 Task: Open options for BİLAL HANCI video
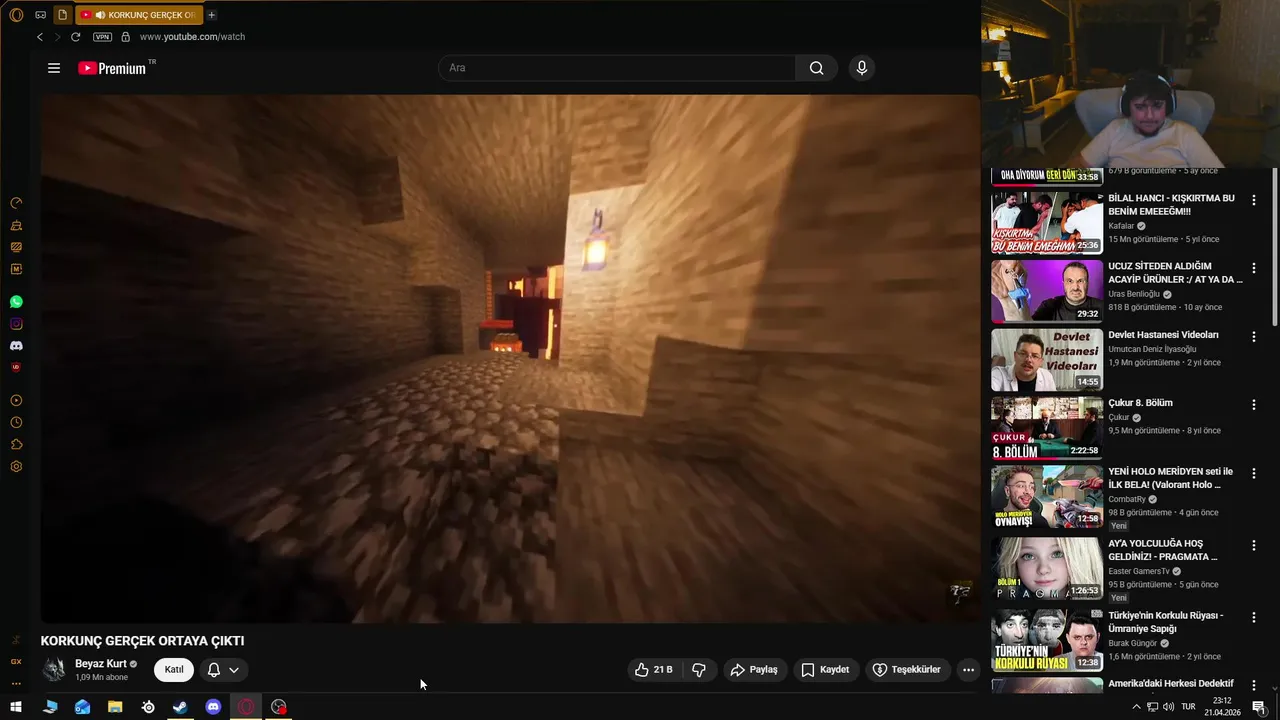coord(1254,200)
